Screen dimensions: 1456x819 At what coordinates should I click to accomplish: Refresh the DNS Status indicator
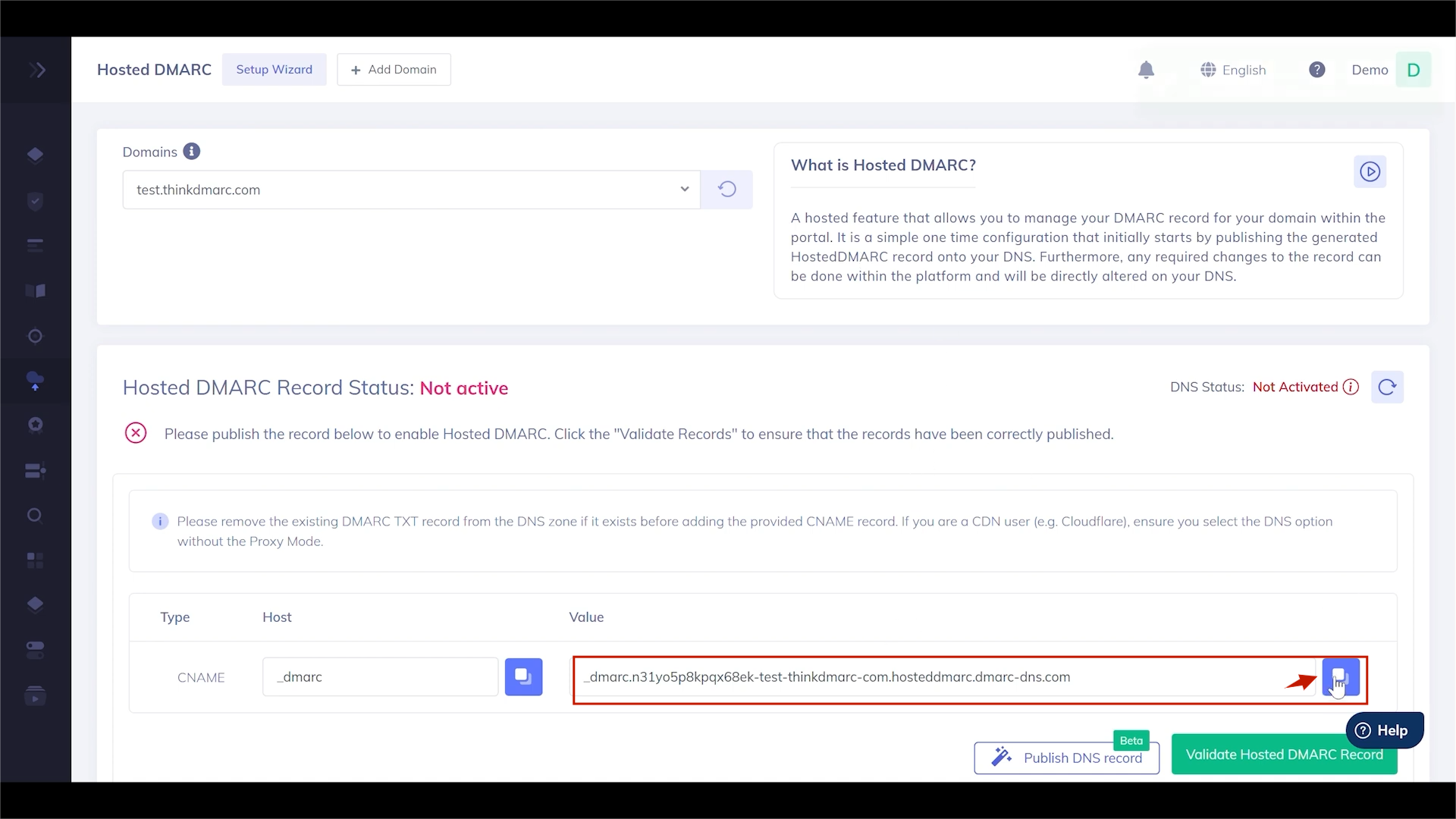point(1388,387)
